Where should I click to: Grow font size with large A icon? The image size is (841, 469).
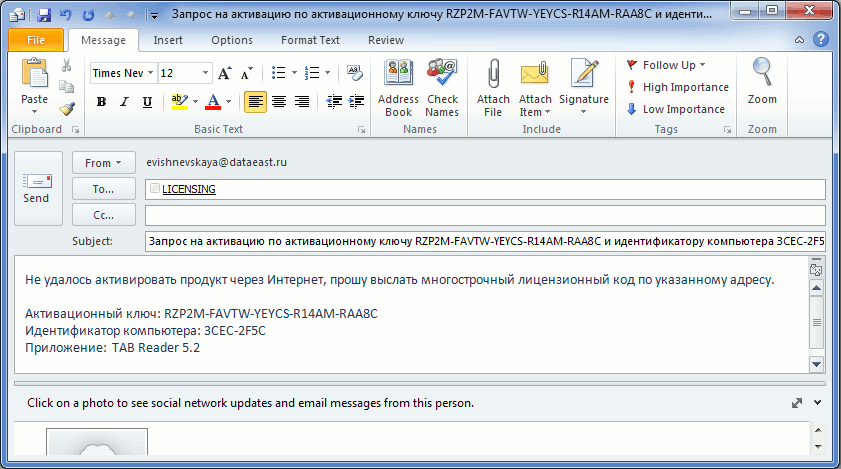coord(224,73)
